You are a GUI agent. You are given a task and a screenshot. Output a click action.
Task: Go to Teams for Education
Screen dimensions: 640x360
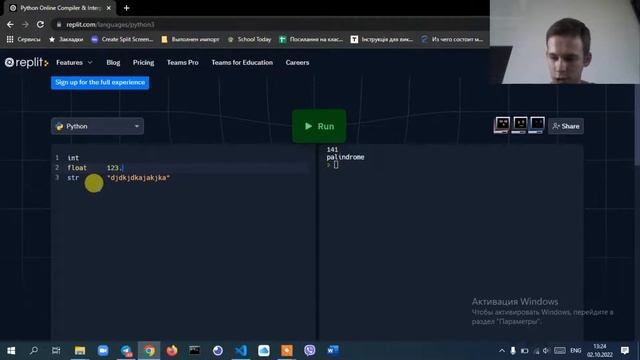tap(242, 62)
